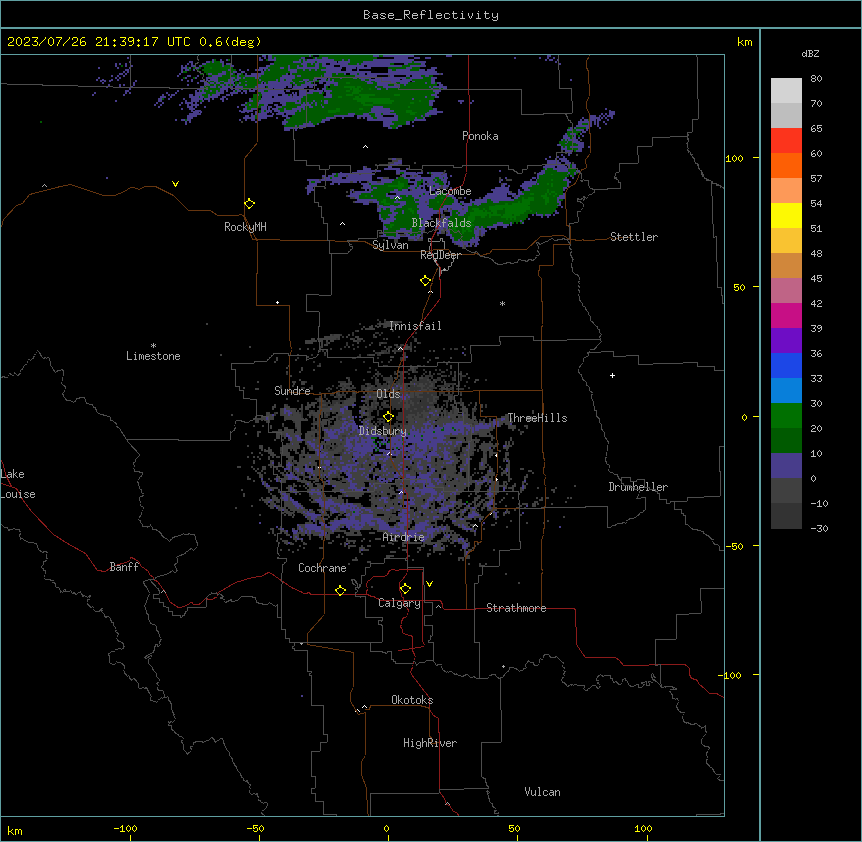
Task: Select the bright green 20-30 dBZ legend swatch
Action: point(786,416)
